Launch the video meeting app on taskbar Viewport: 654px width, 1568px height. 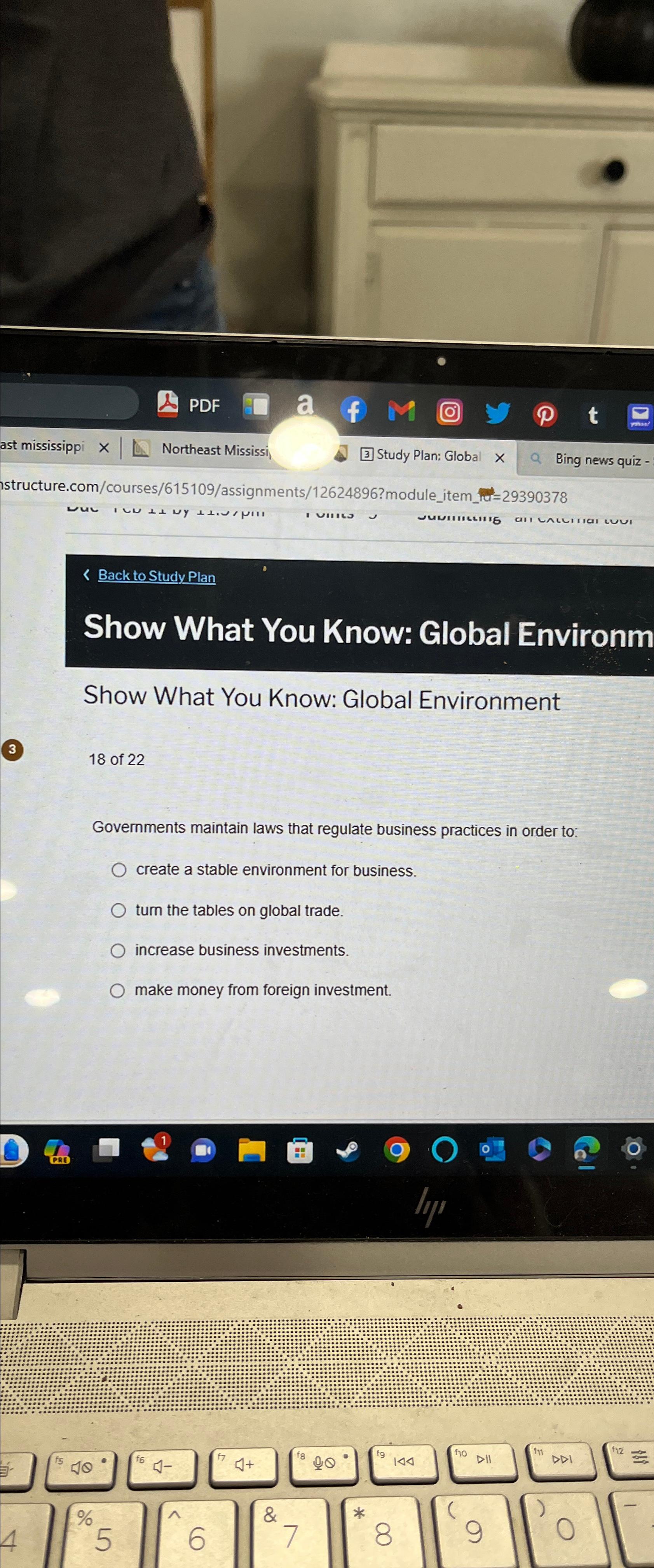tap(202, 1150)
